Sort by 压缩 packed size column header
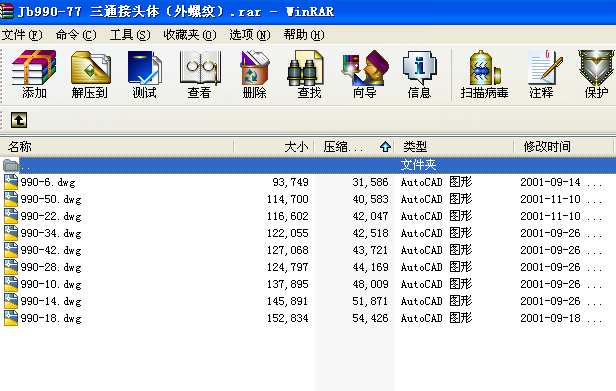Viewport: 616px width, 391px height. point(354,147)
